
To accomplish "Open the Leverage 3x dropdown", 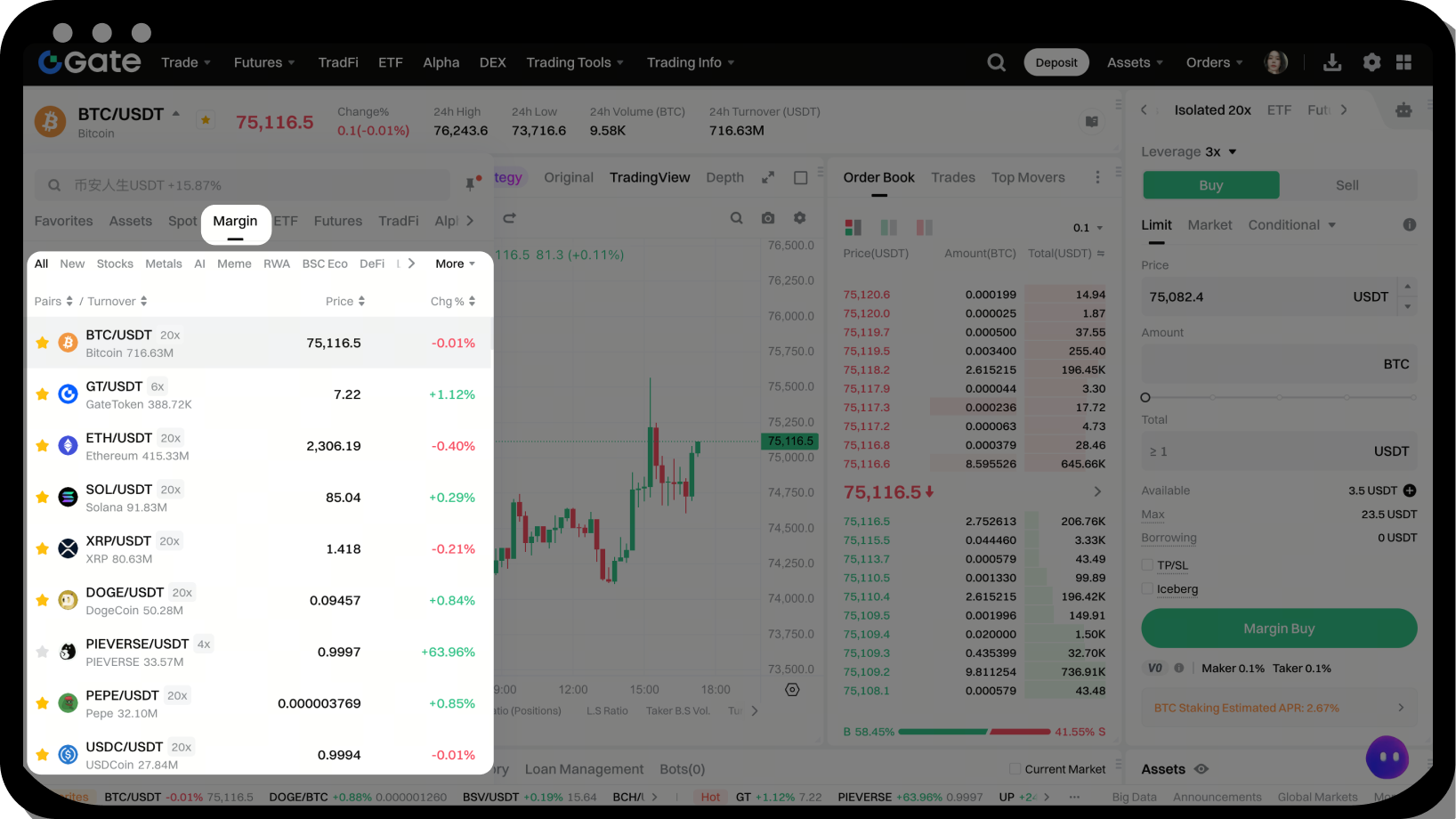I will coord(1189,152).
